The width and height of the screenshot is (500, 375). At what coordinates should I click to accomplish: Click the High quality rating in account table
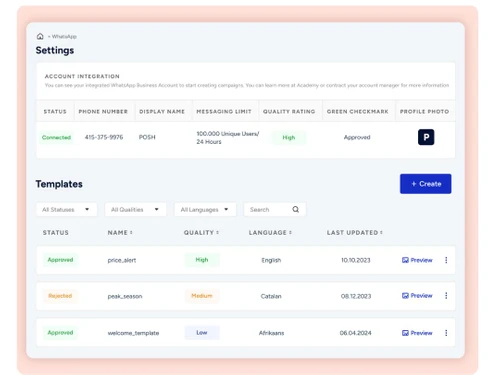(289, 137)
